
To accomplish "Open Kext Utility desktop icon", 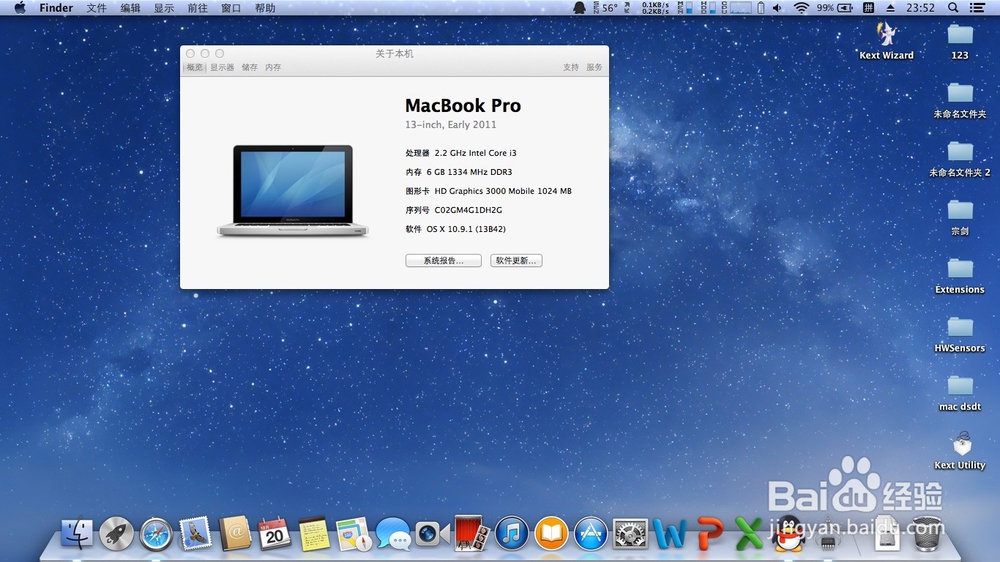I will [x=960, y=450].
